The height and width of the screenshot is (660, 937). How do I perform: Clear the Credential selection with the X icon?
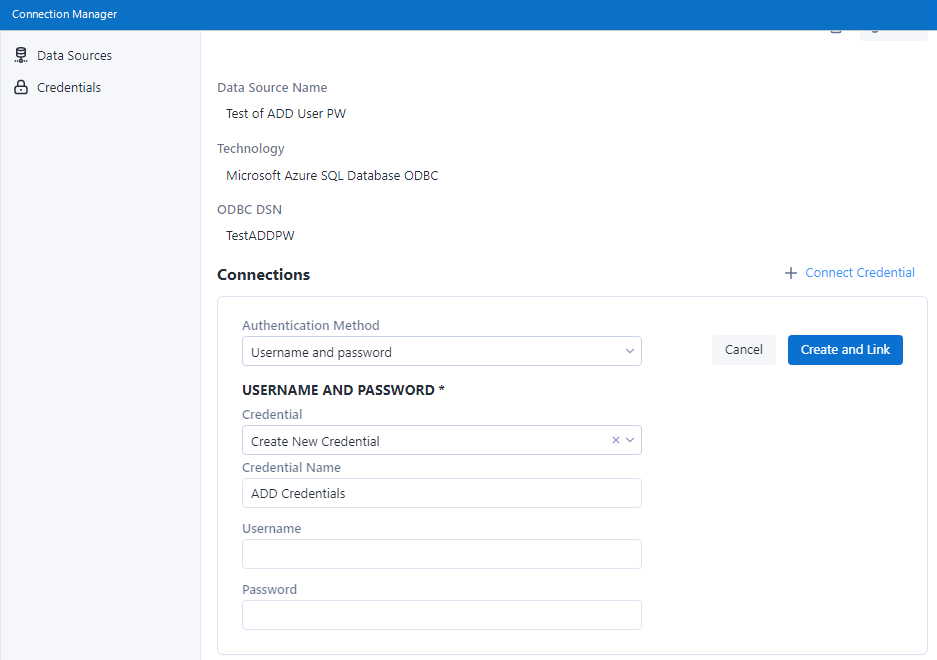616,440
